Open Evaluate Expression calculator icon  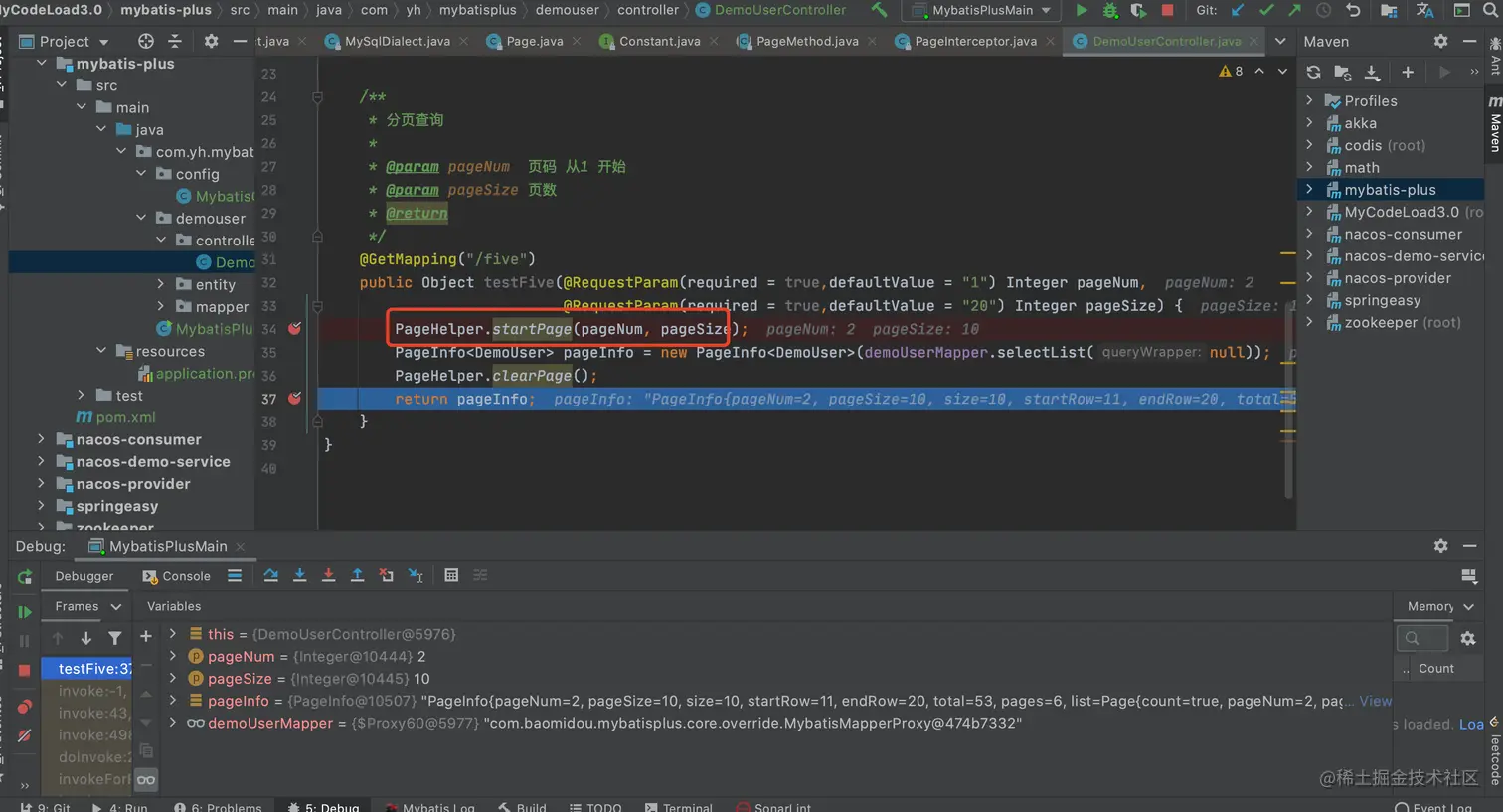[x=451, y=575]
